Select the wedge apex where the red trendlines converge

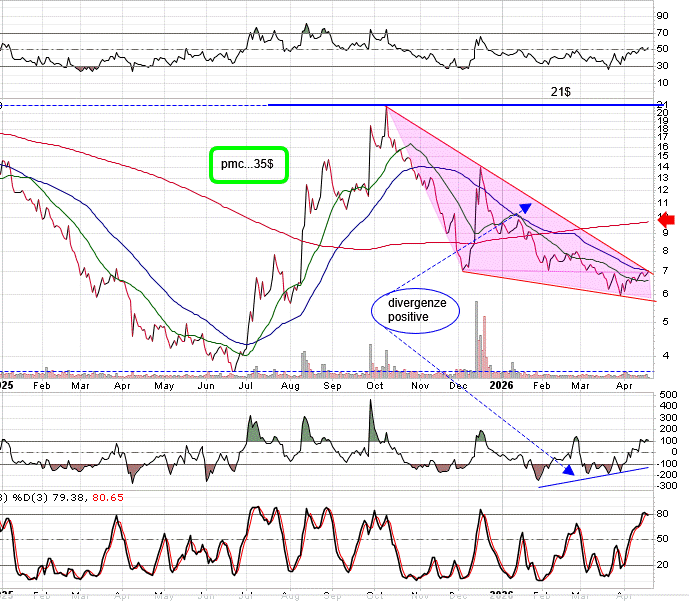[x=651, y=271]
